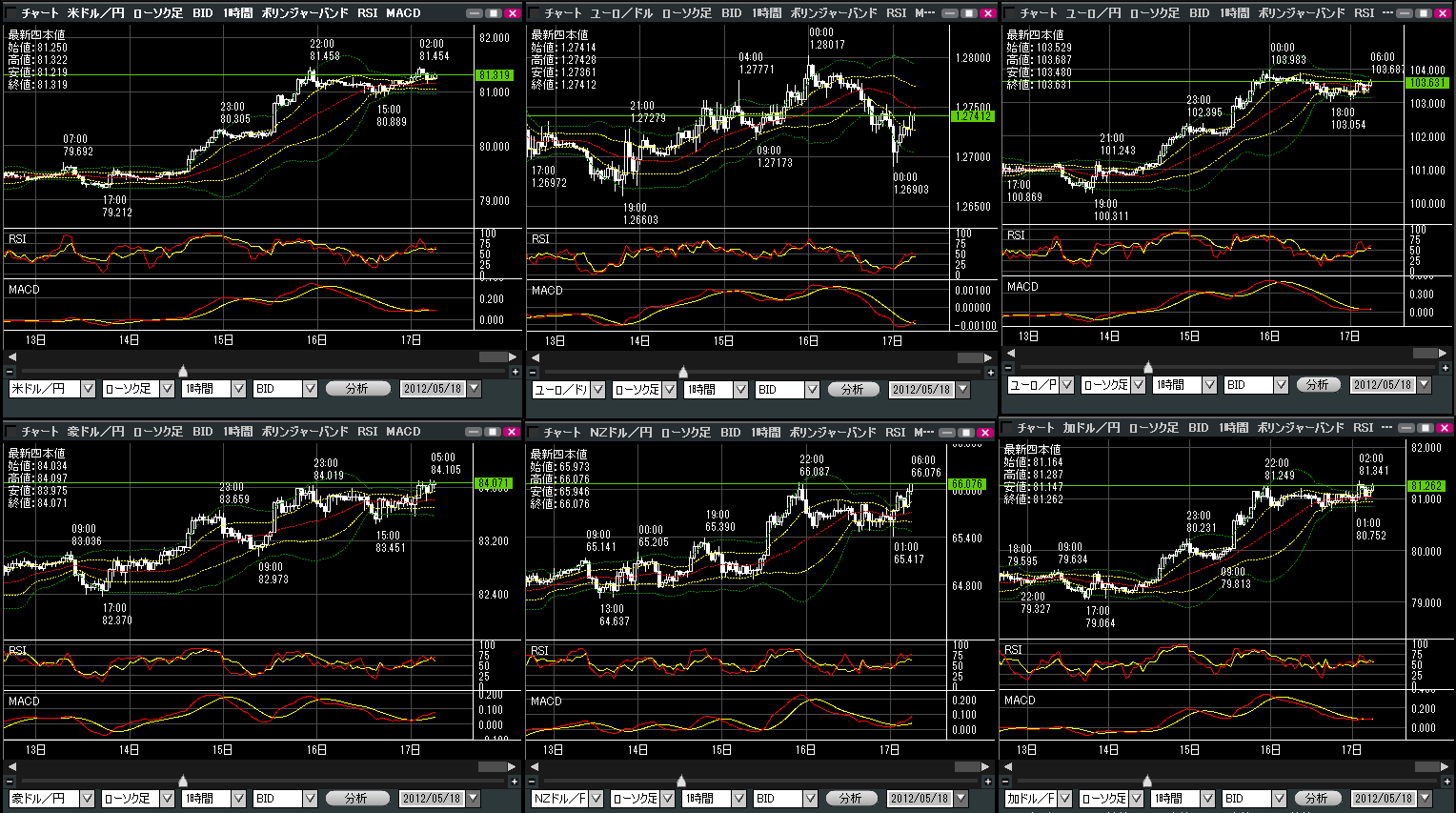The width and height of the screenshot is (1456, 813).
Task: Click the right scroll arrow under 加ドル/円 chart
Action: [1444, 766]
